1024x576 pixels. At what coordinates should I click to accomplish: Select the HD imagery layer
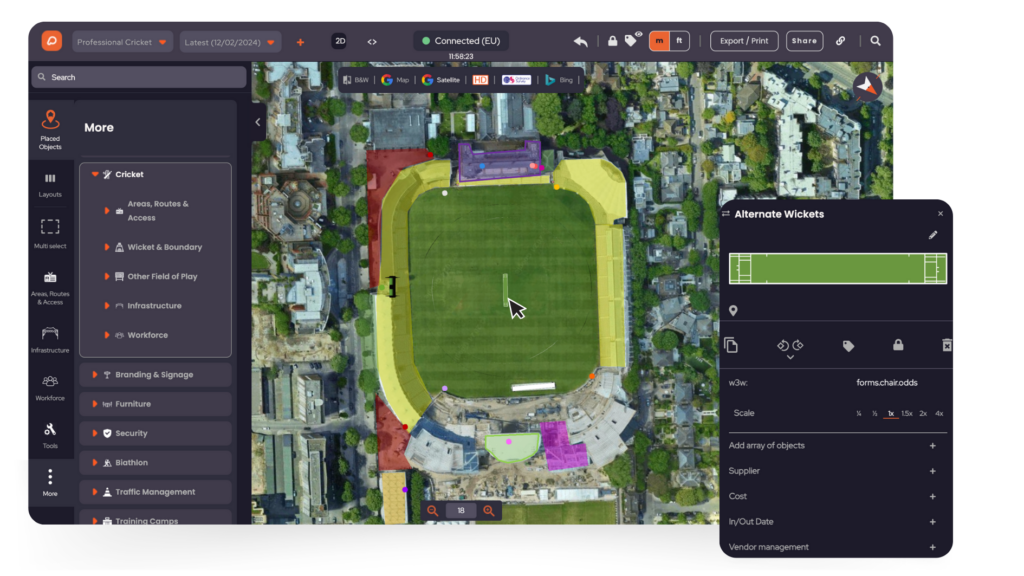click(x=480, y=80)
